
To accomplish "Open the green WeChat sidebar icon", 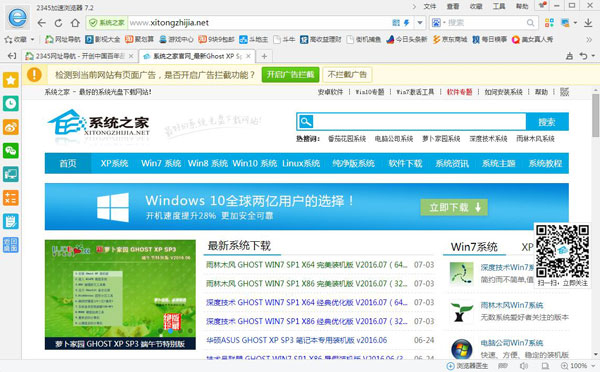I will [x=11, y=151].
